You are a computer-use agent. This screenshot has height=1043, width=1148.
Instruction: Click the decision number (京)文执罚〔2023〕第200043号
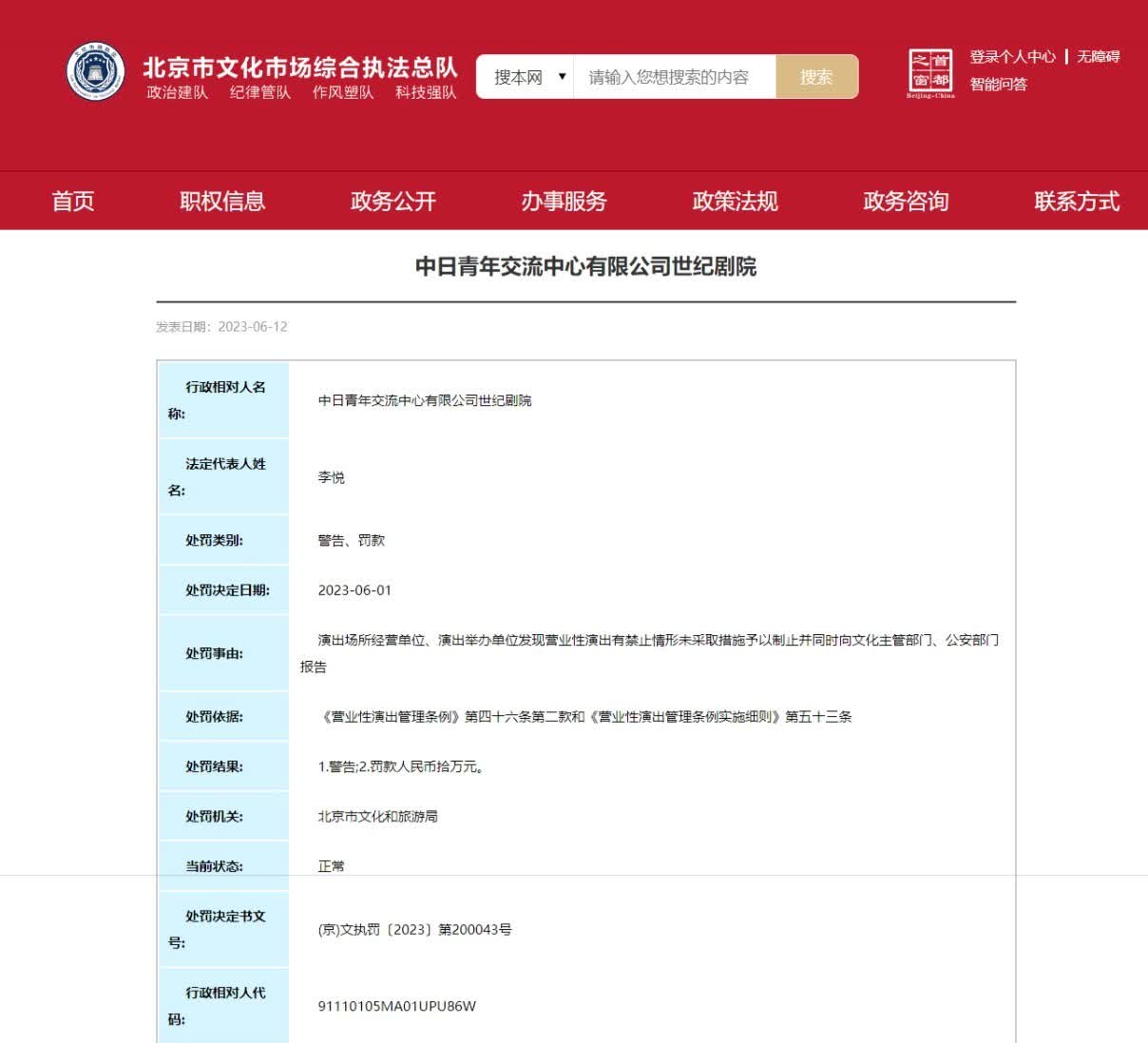click(414, 930)
